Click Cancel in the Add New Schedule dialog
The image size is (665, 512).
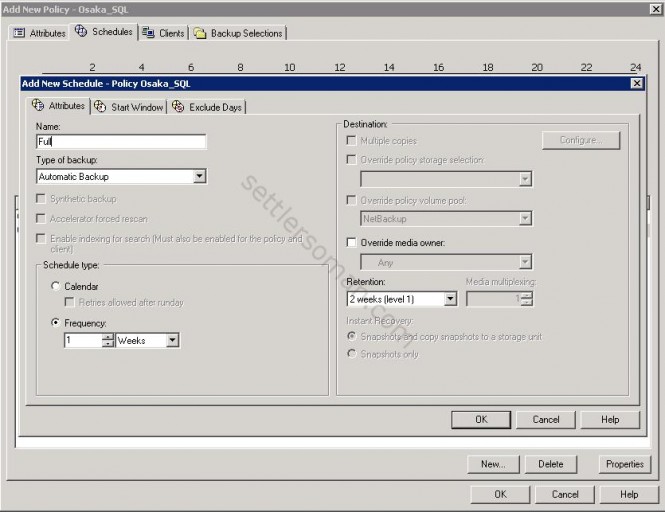545,419
